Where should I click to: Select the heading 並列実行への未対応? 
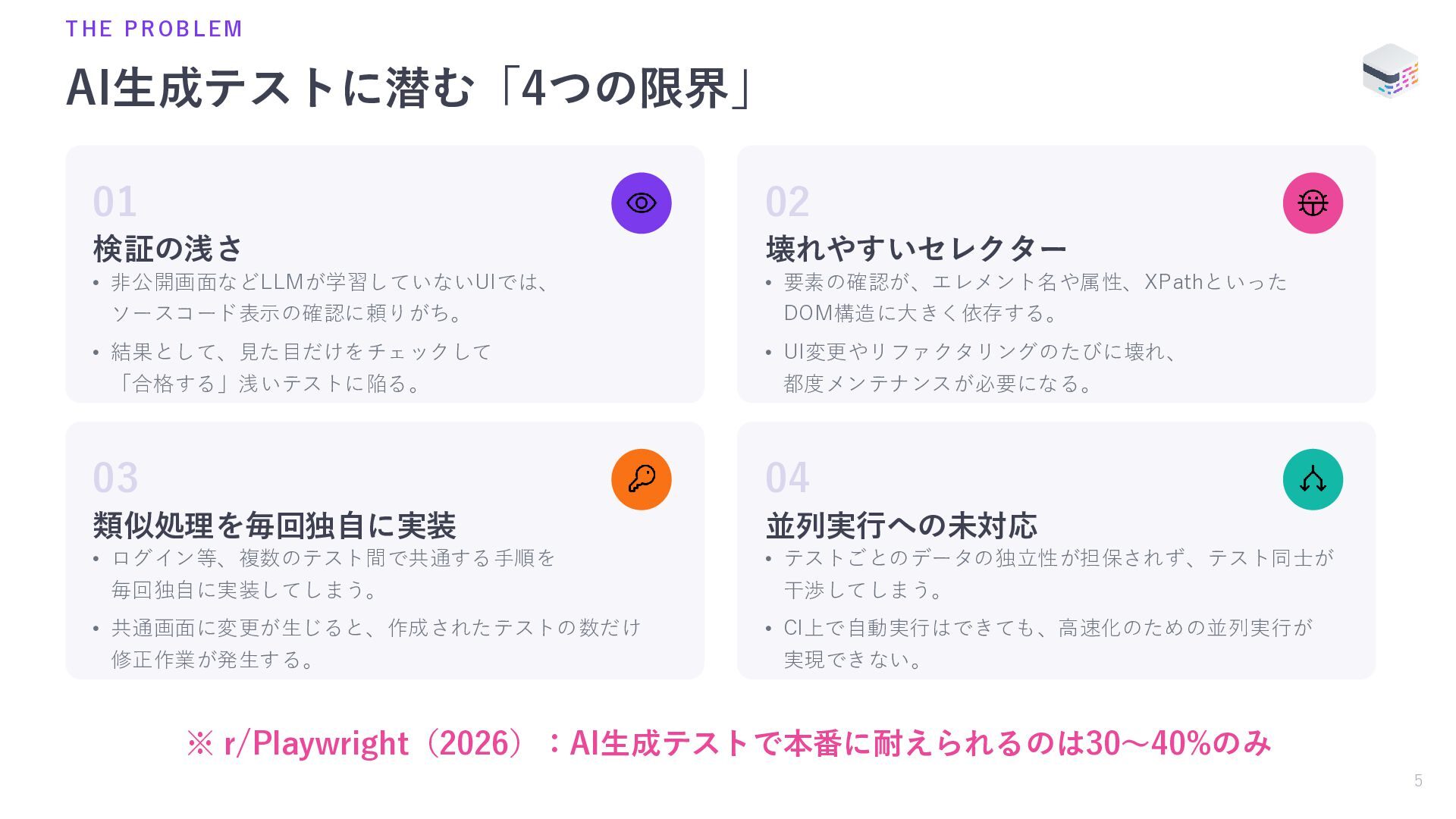[x=901, y=525]
